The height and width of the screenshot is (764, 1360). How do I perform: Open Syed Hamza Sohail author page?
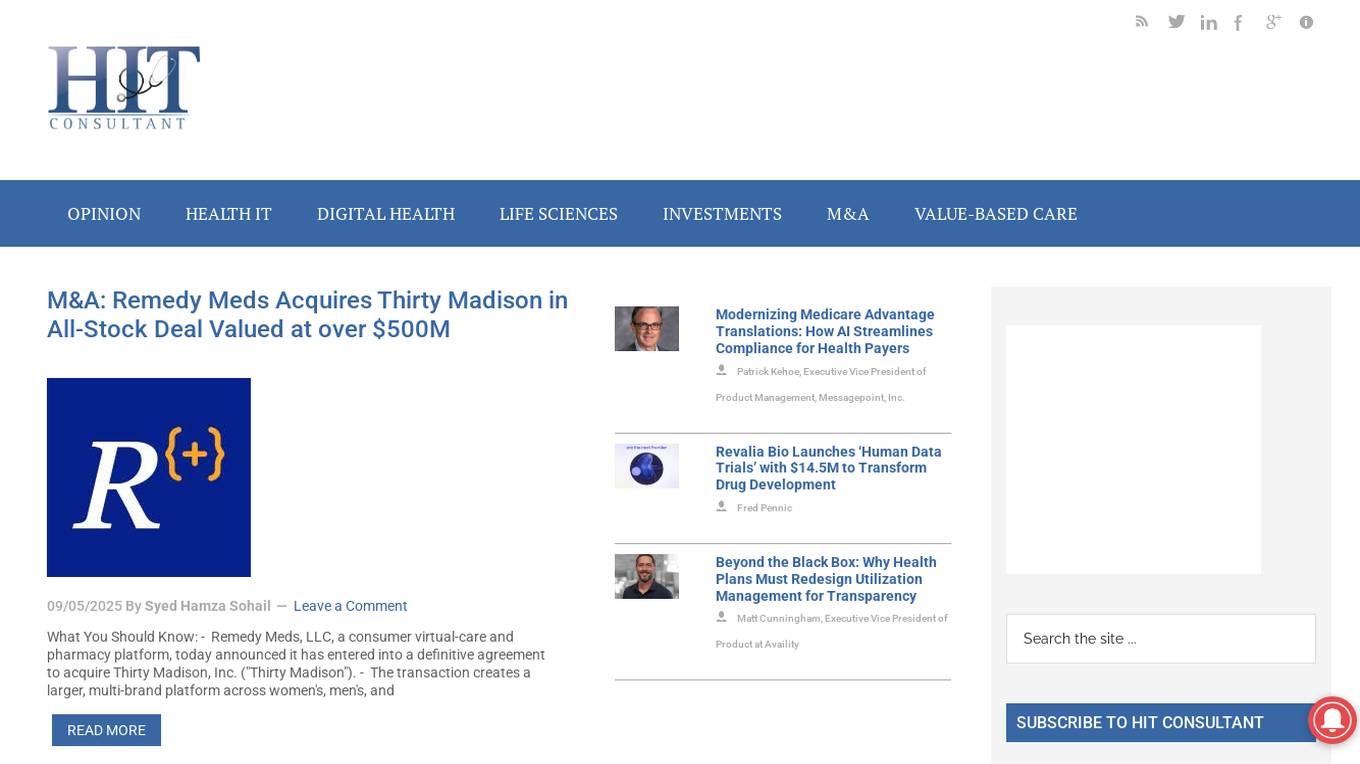[208, 606]
